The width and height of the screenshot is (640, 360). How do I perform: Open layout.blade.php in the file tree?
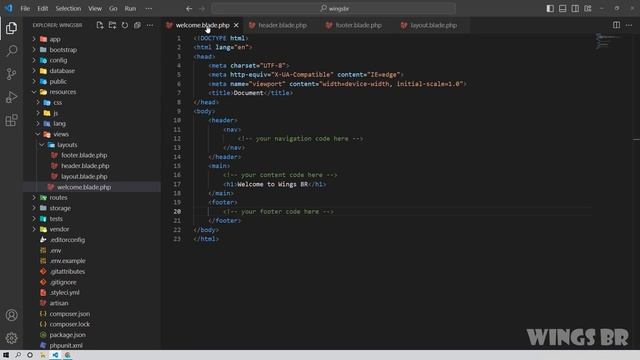(84, 177)
